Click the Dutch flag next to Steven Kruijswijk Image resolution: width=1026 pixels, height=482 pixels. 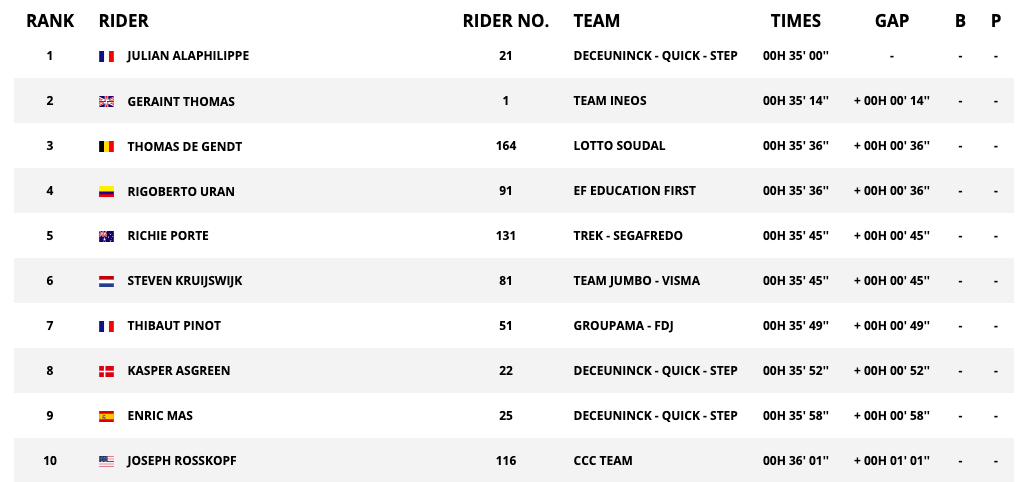coord(107,281)
